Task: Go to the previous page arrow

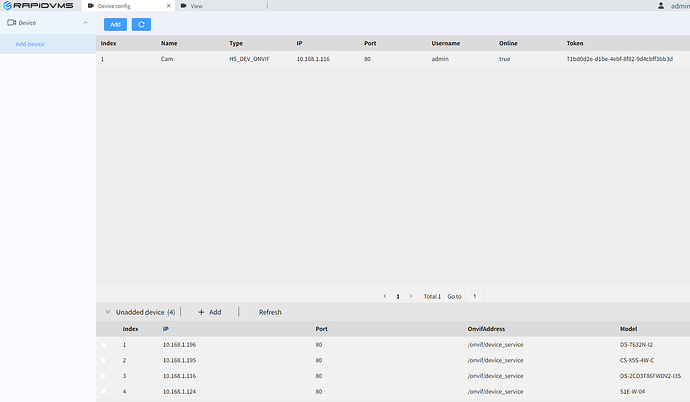Action: [x=385, y=297]
